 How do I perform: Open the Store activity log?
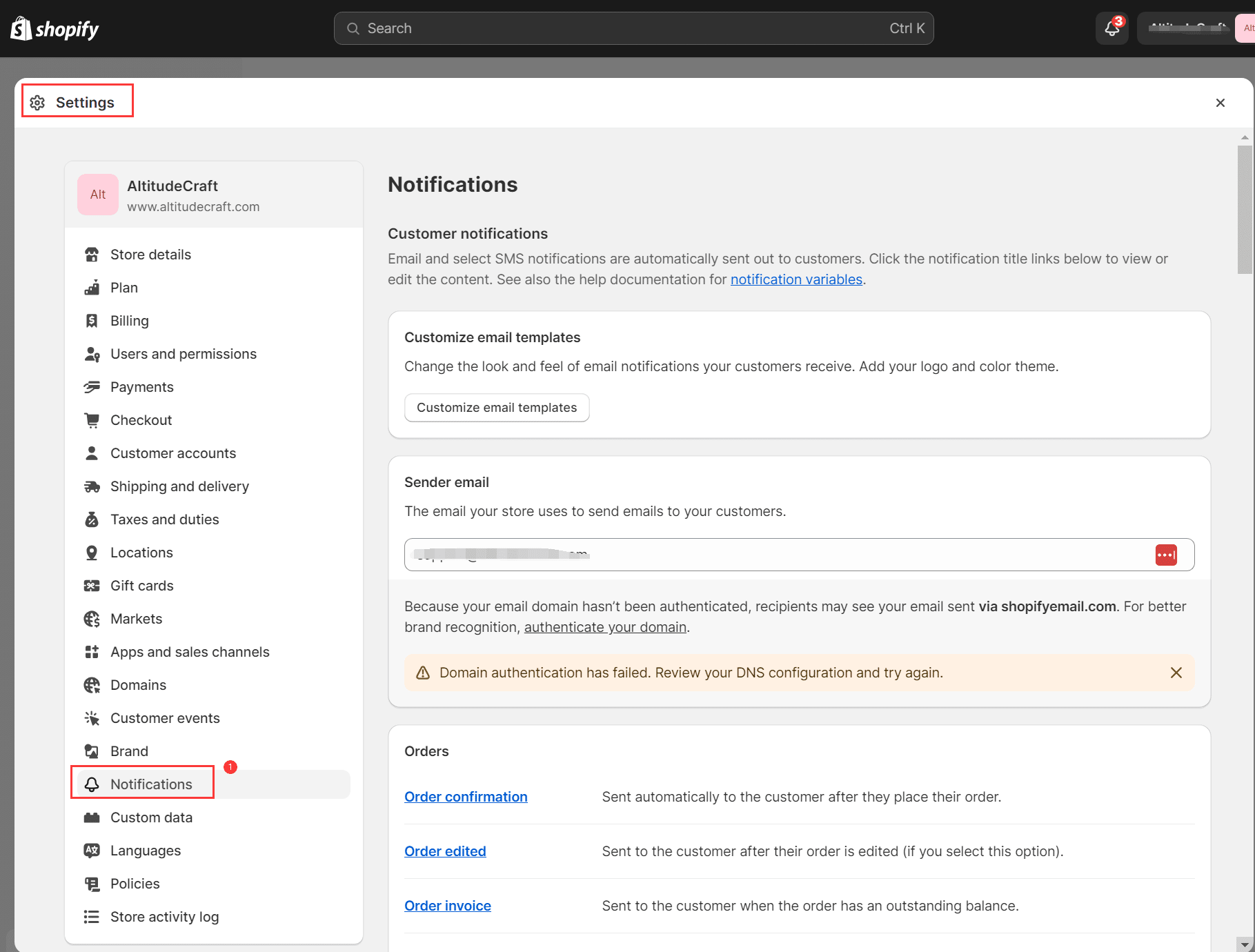(164, 917)
